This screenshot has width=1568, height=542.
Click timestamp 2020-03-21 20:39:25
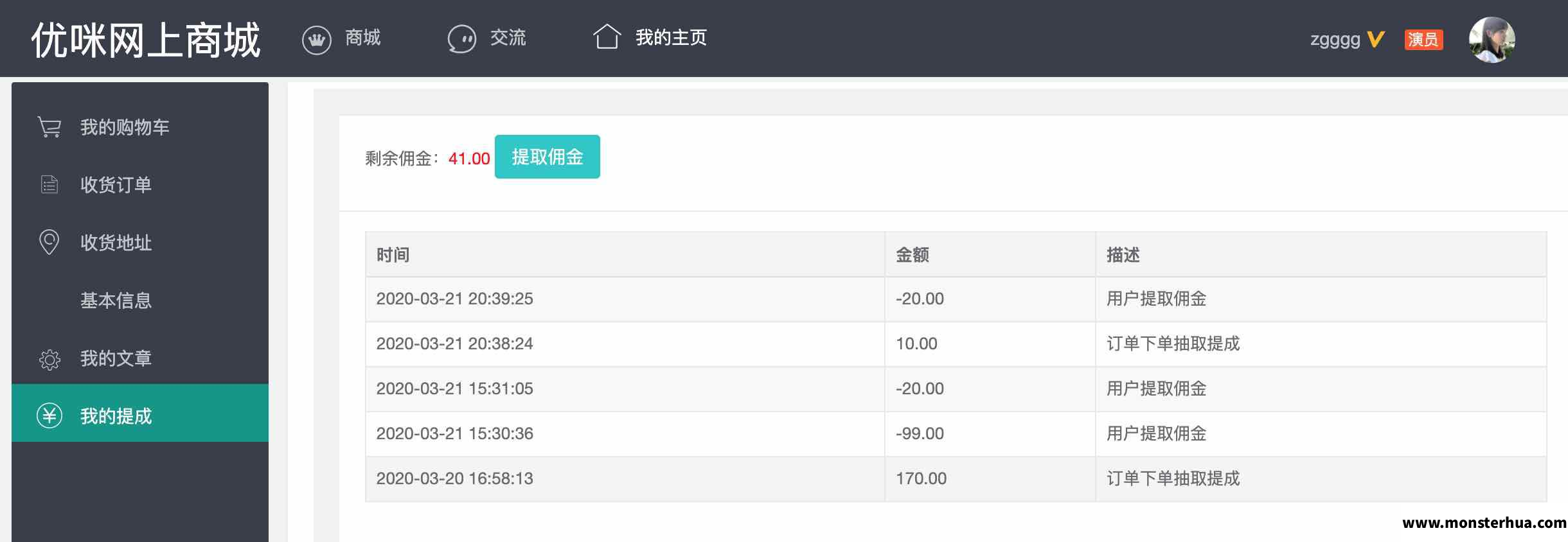[455, 299]
